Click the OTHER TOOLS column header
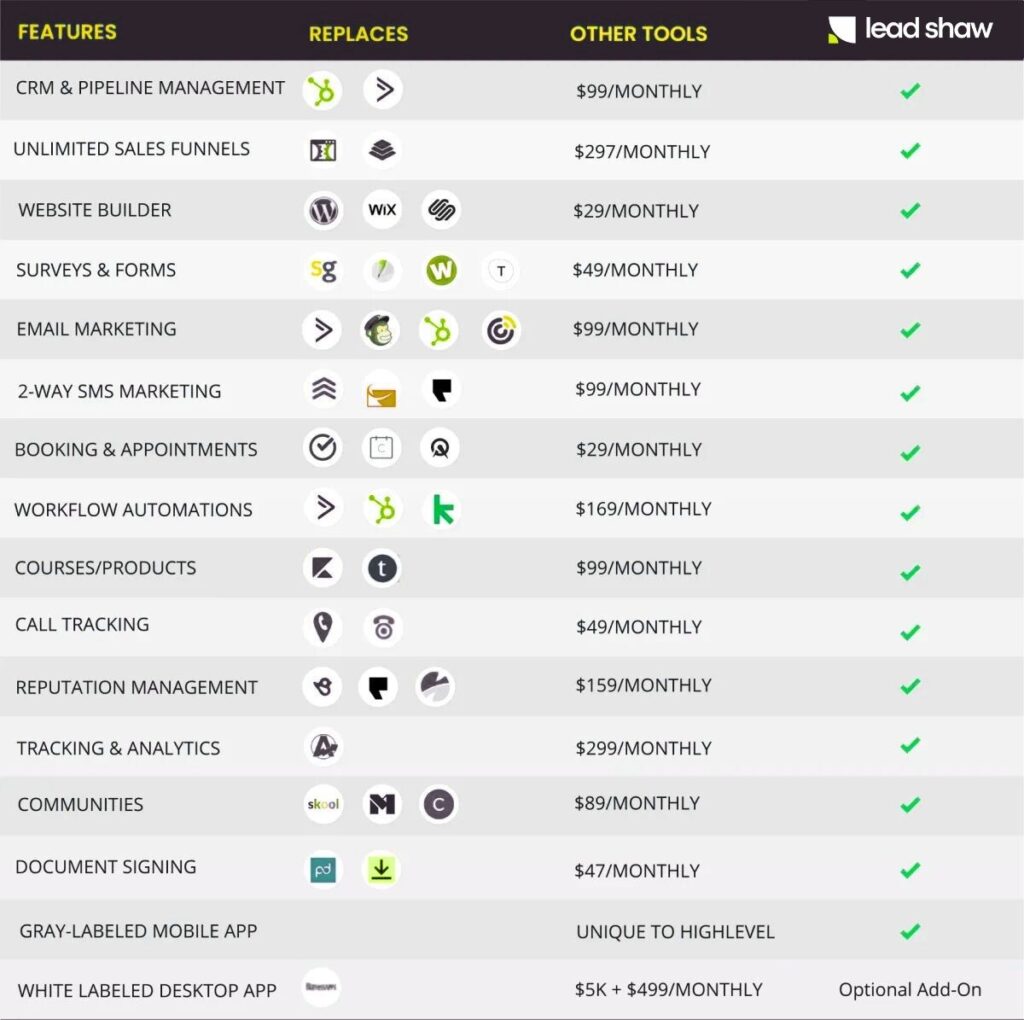The height and width of the screenshot is (1020, 1024). 639,34
